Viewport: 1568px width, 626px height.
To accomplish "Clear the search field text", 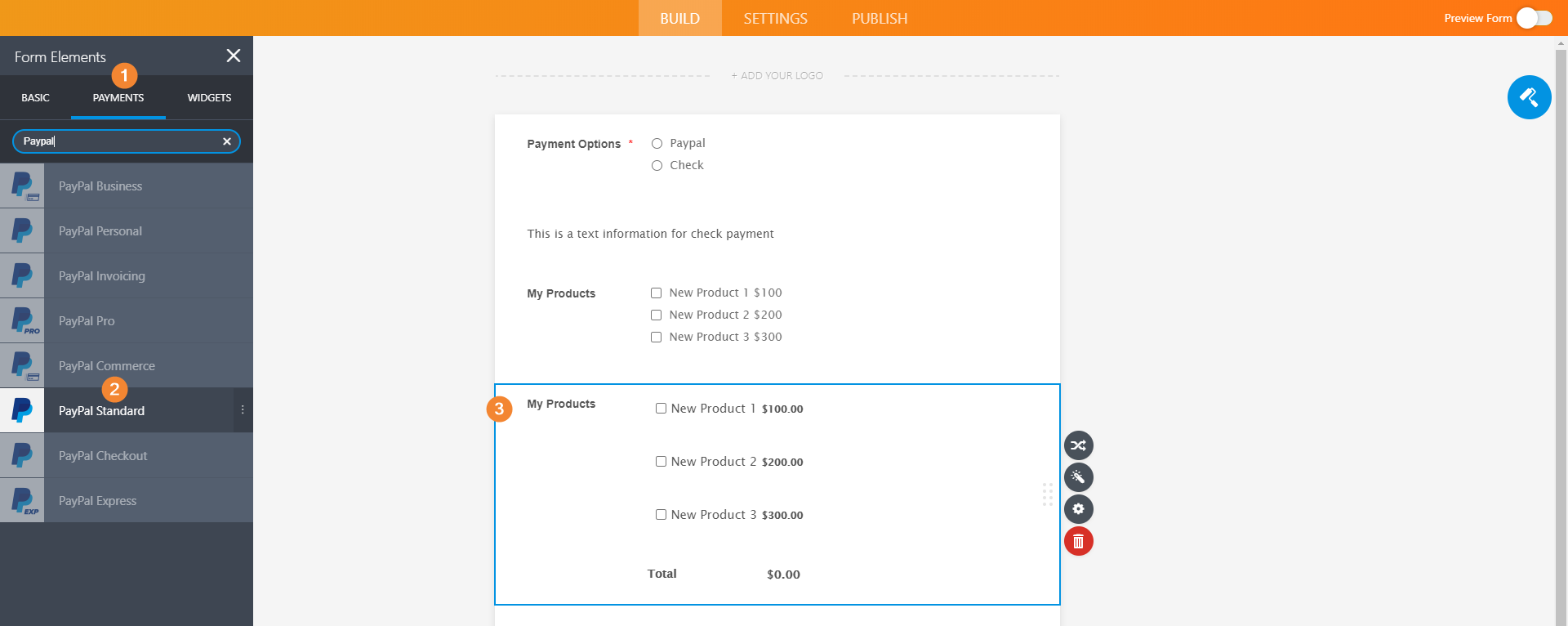I will [227, 141].
